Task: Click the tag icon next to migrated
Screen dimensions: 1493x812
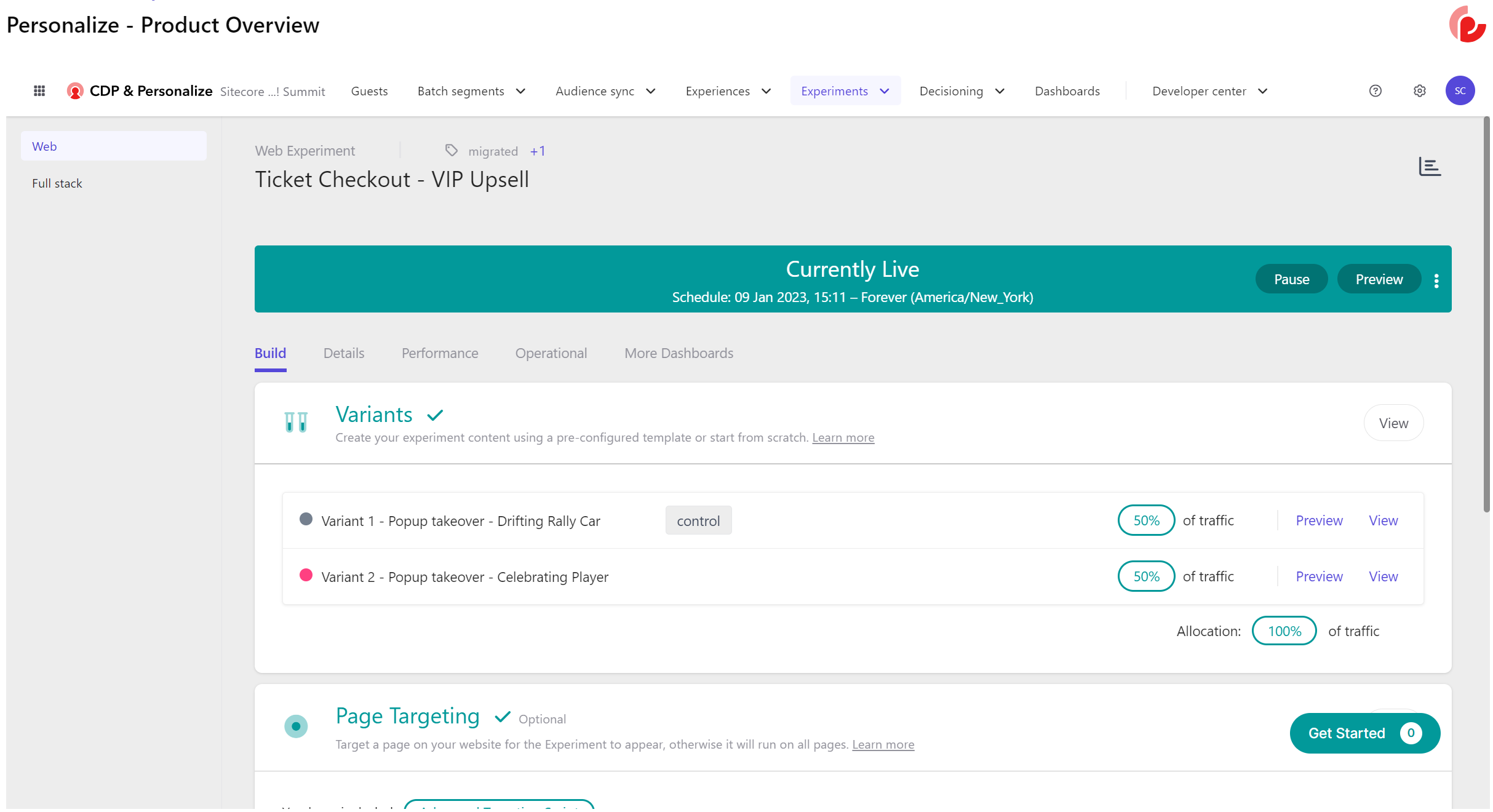Action: (x=451, y=151)
